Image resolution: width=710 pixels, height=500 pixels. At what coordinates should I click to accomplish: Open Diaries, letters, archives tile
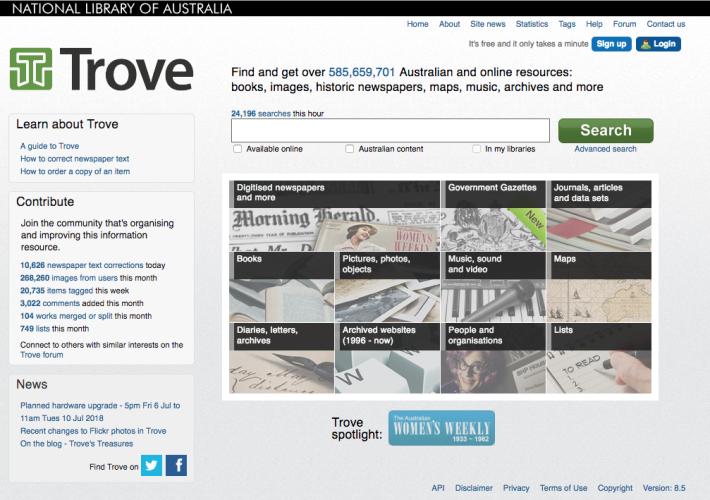pyautogui.click(x=281, y=358)
